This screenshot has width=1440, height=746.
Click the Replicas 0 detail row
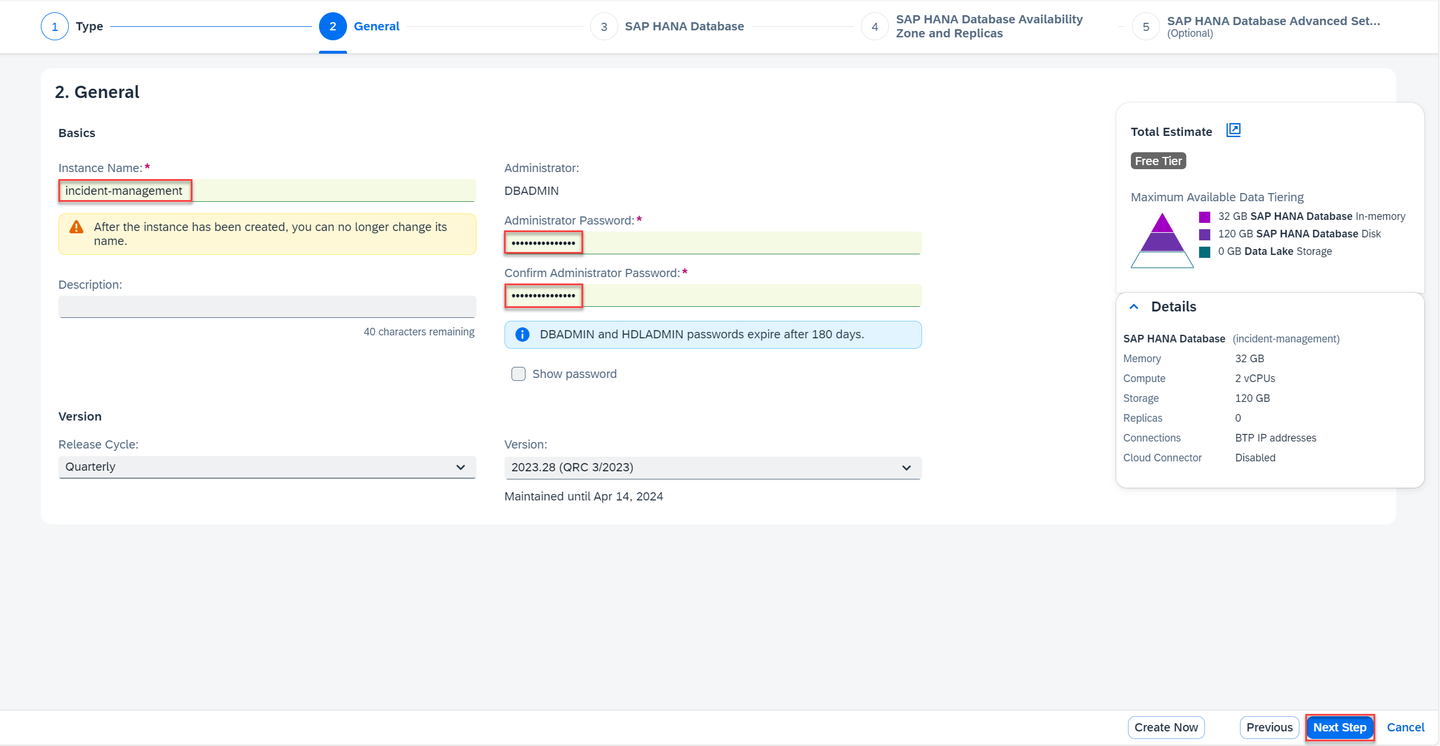pos(1182,418)
